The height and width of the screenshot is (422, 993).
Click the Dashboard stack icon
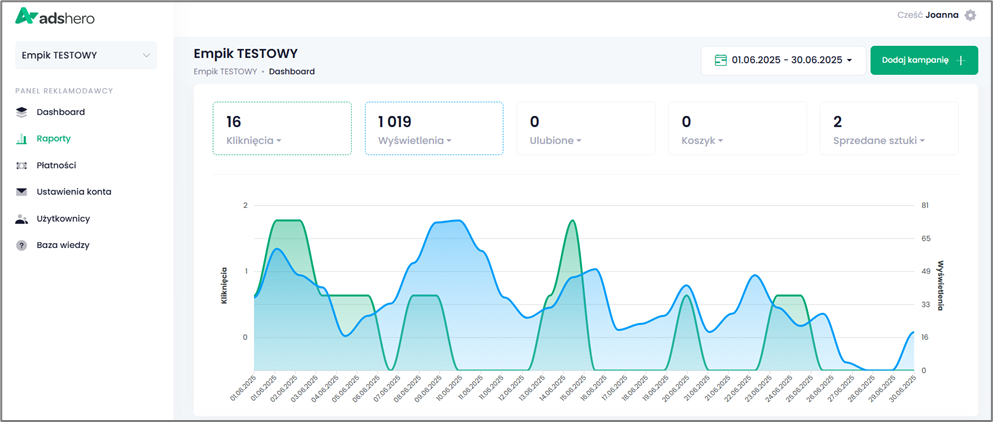click(22, 112)
